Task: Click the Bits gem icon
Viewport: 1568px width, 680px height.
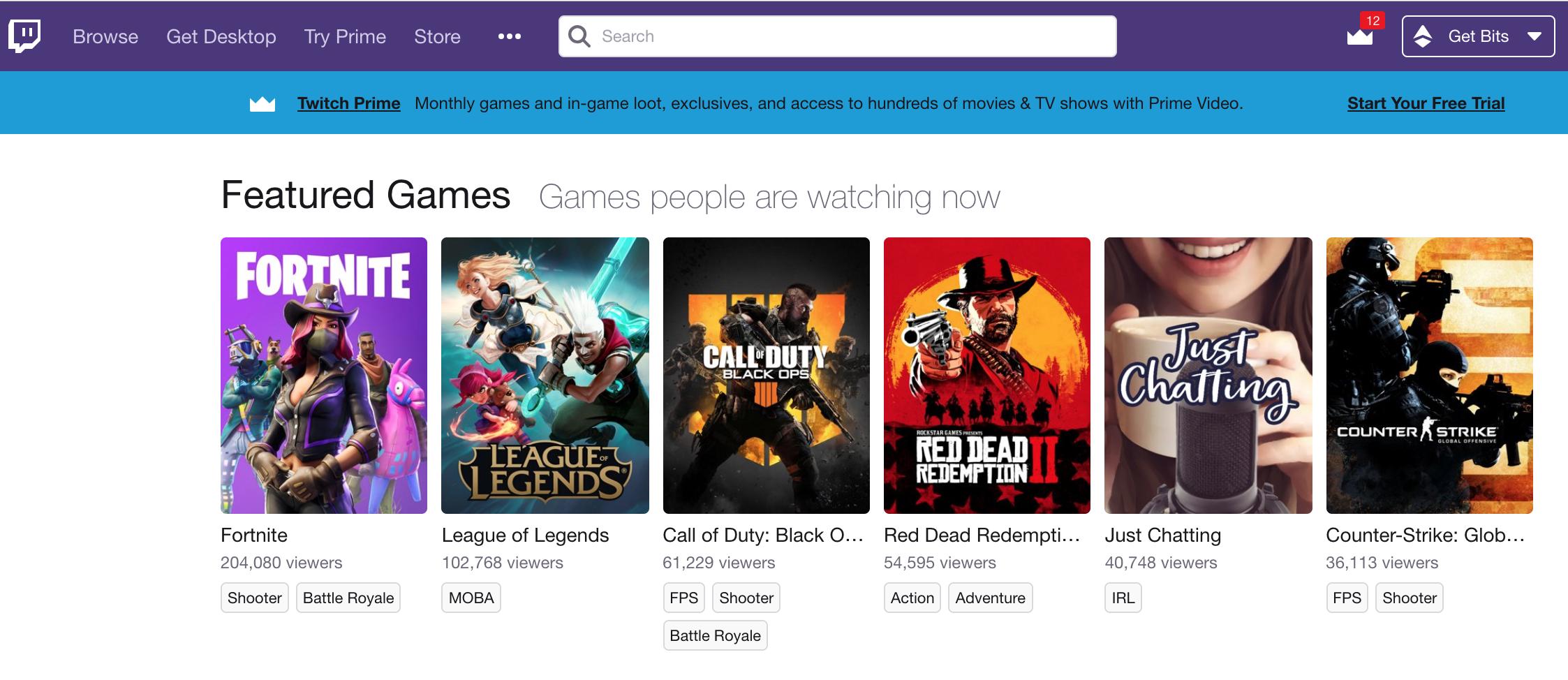Action: click(1422, 36)
